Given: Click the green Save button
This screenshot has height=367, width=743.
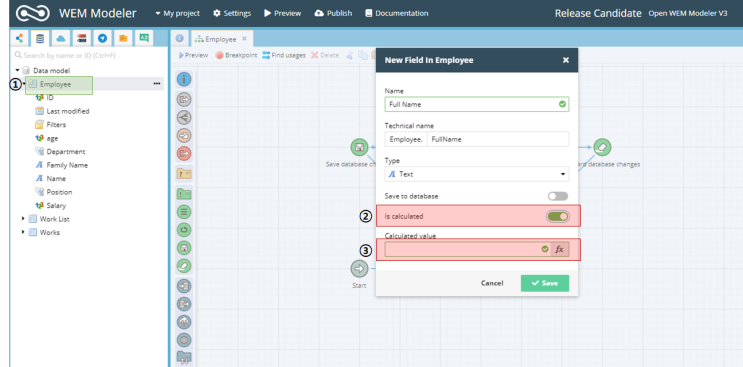Looking at the screenshot, I should 544,283.
